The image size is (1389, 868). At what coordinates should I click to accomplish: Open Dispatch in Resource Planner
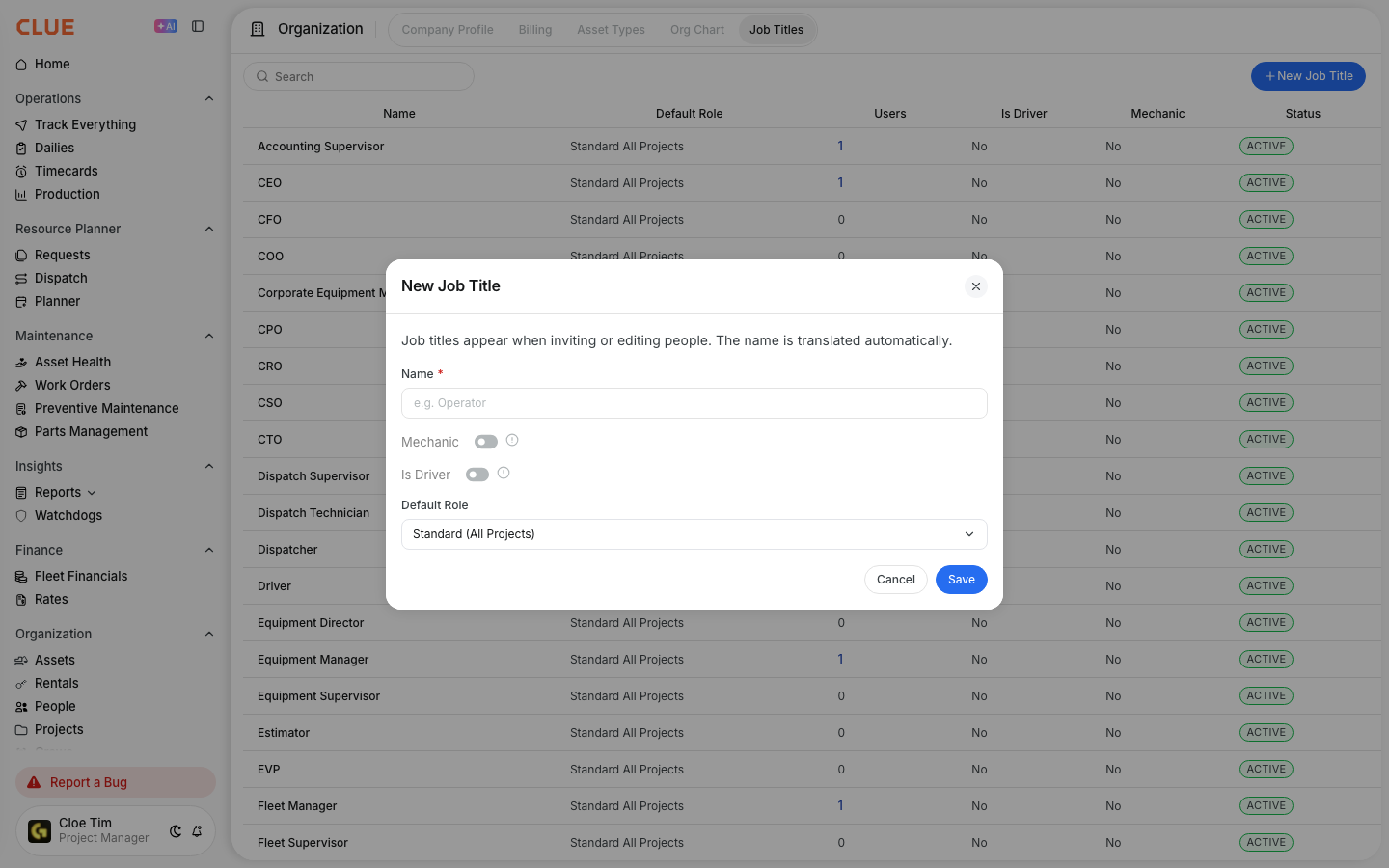tap(61, 278)
